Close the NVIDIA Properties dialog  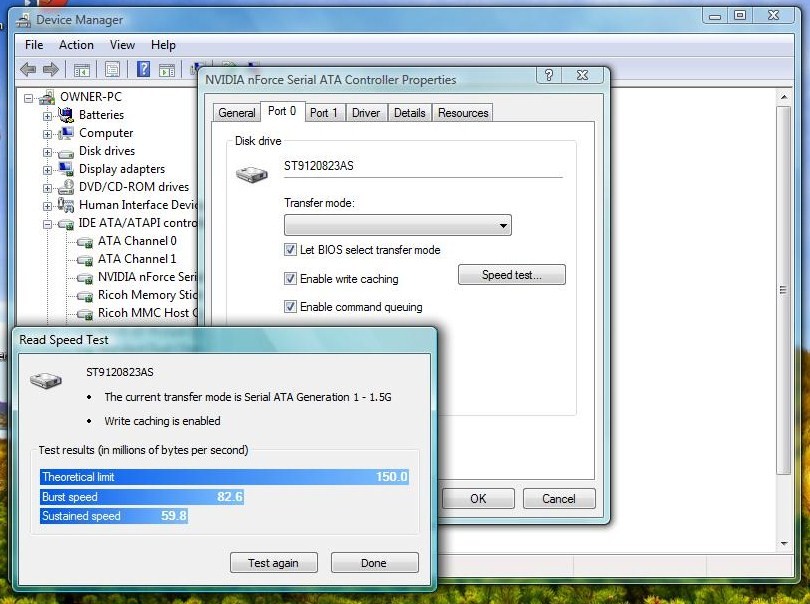(582, 75)
